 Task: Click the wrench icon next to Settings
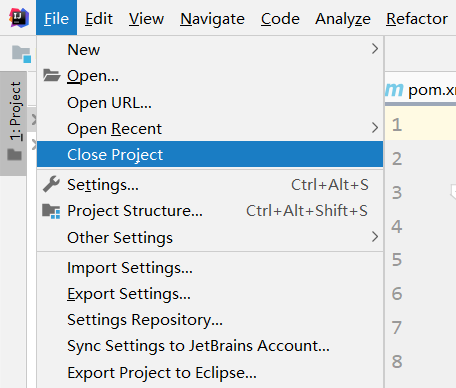(51, 184)
